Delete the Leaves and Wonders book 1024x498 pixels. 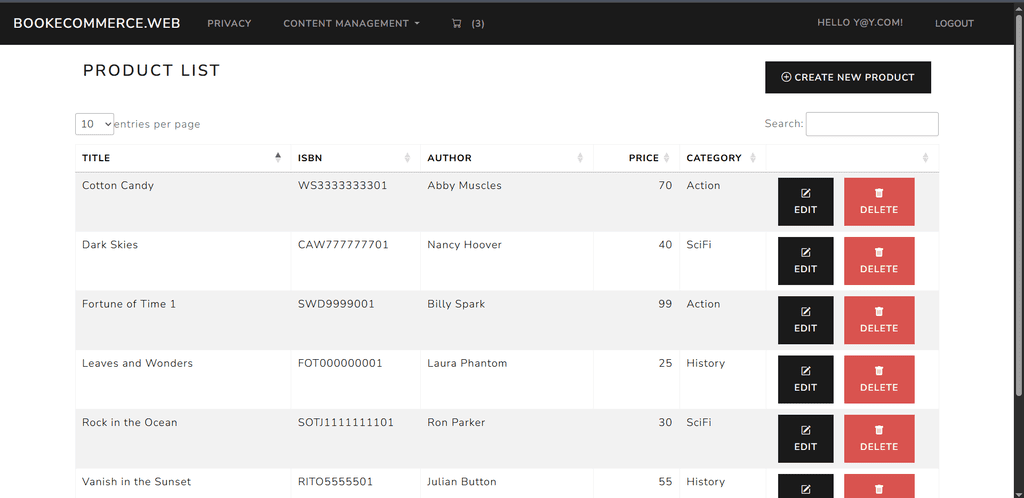point(879,380)
